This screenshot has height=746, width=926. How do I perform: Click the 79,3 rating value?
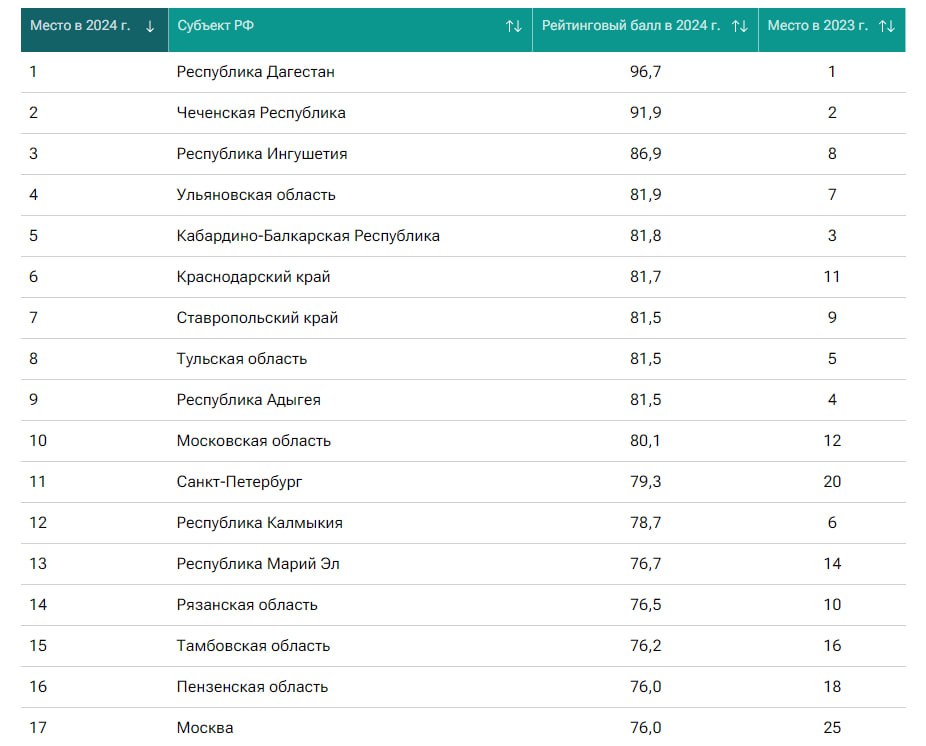(x=645, y=482)
